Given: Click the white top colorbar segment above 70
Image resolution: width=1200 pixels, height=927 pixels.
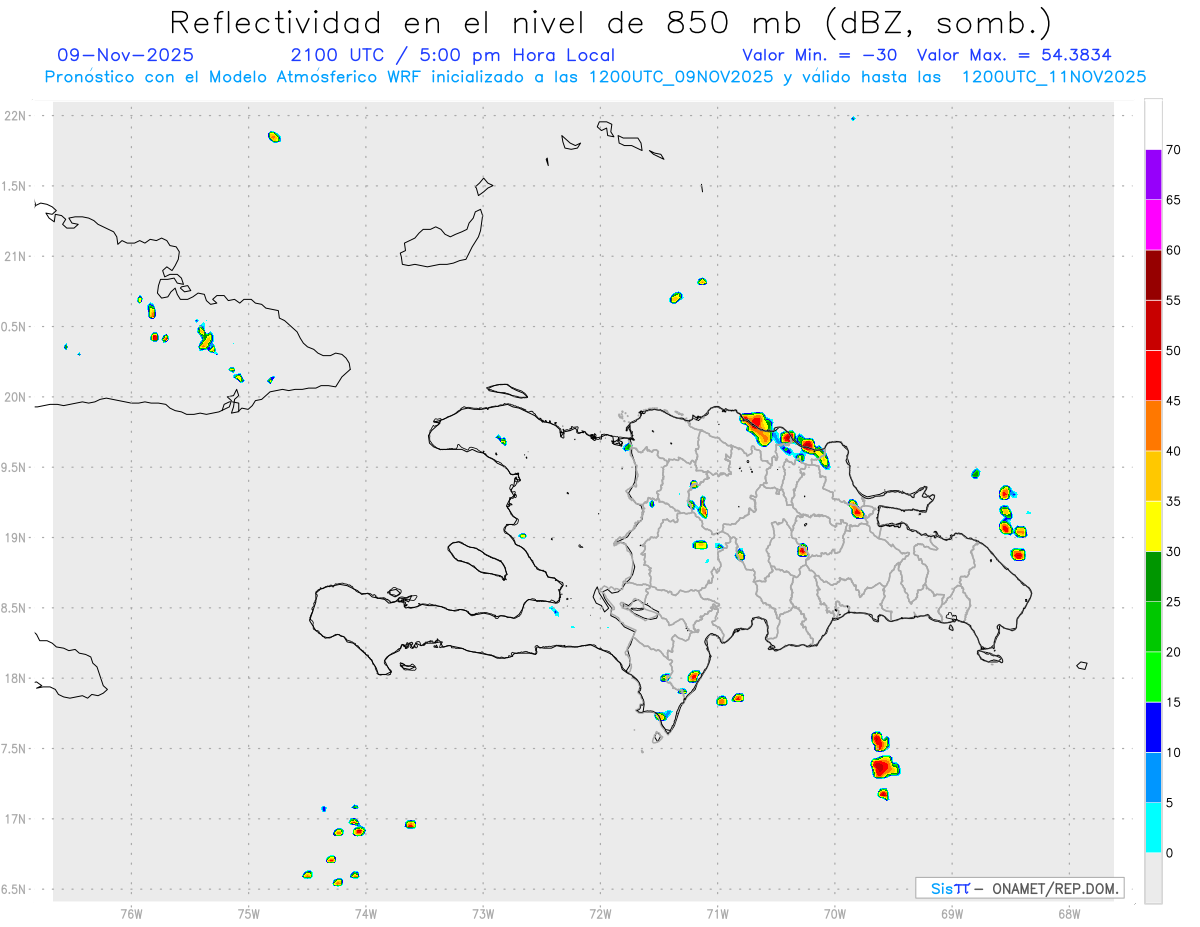Looking at the screenshot, I should 1153,124.
